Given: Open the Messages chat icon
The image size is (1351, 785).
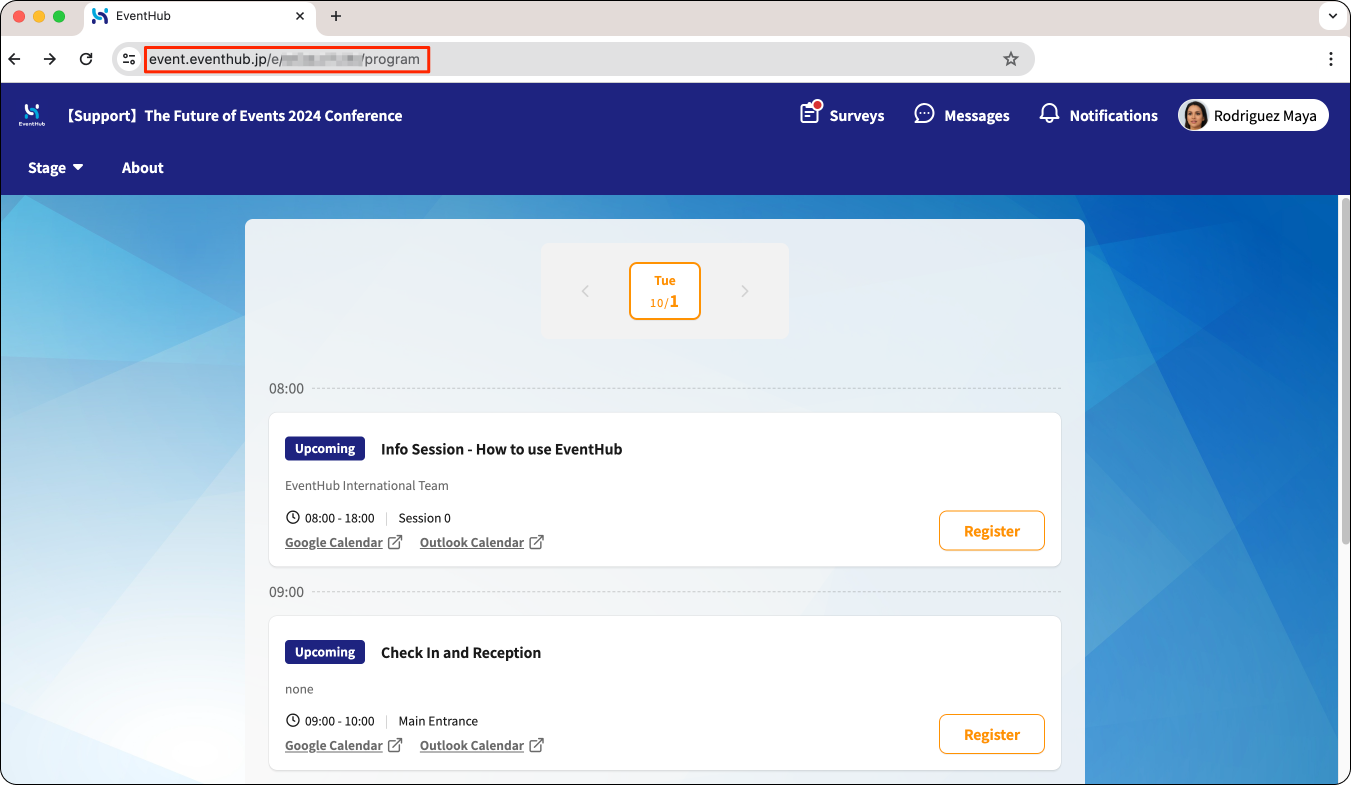Looking at the screenshot, I should point(925,114).
